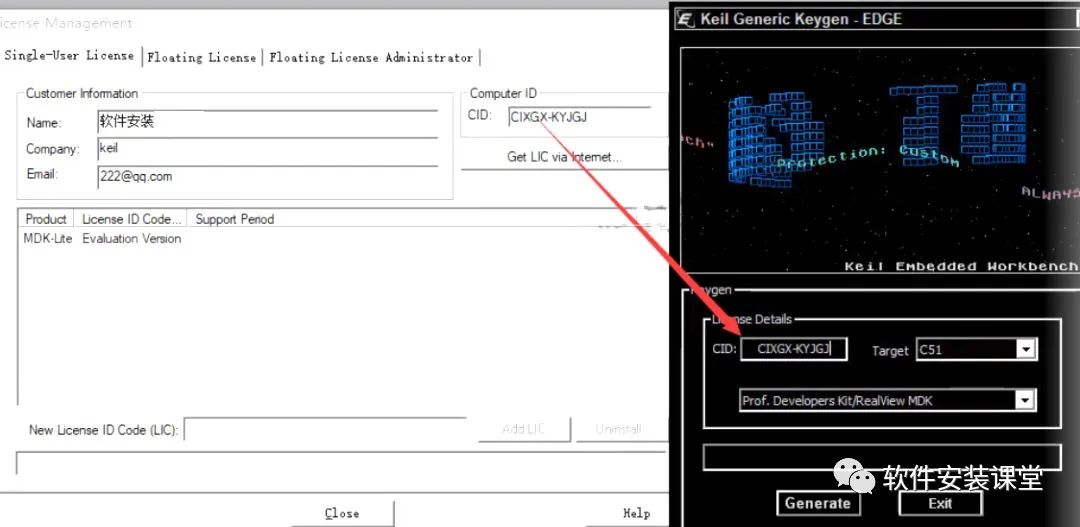This screenshot has width=1080, height=527.
Task: Click the empty keygen license output field
Action: (882, 457)
